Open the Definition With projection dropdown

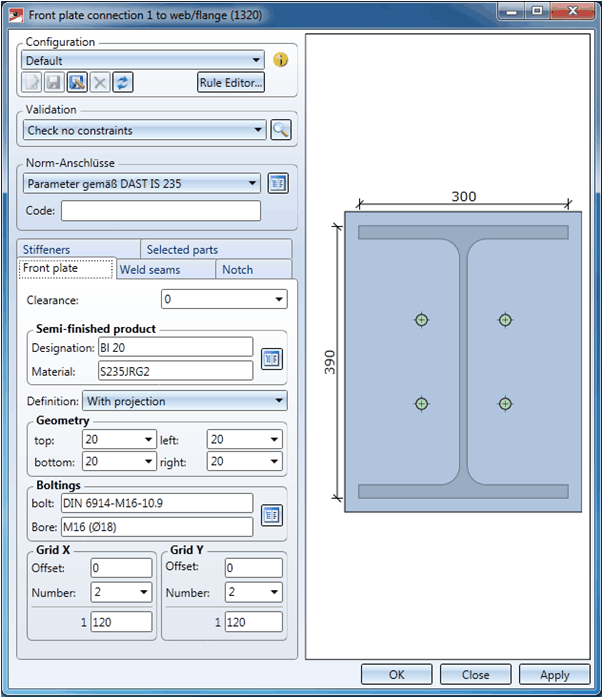point(185,401)
